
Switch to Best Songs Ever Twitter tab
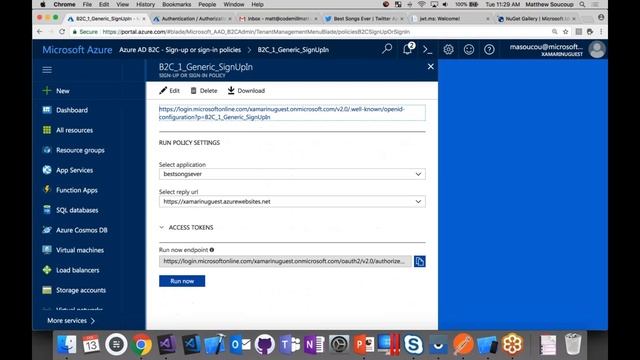[x=363, y=19]
